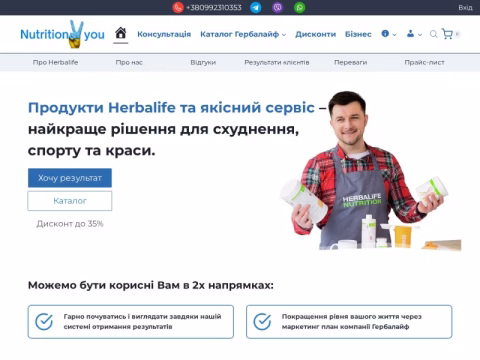Click the red phone call icon
480x360 pixels.
coord(178,7)
